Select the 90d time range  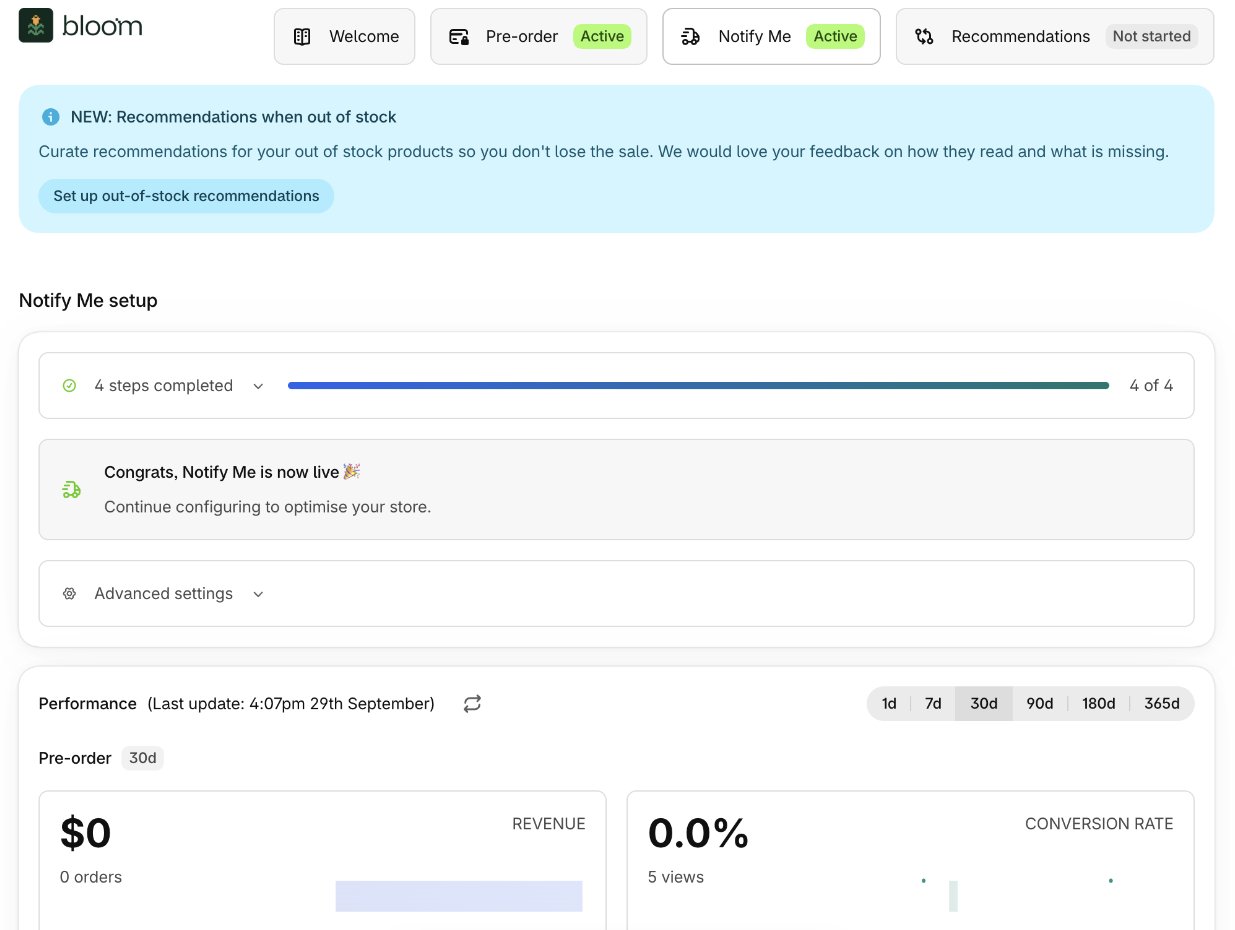pos(1040,704)
